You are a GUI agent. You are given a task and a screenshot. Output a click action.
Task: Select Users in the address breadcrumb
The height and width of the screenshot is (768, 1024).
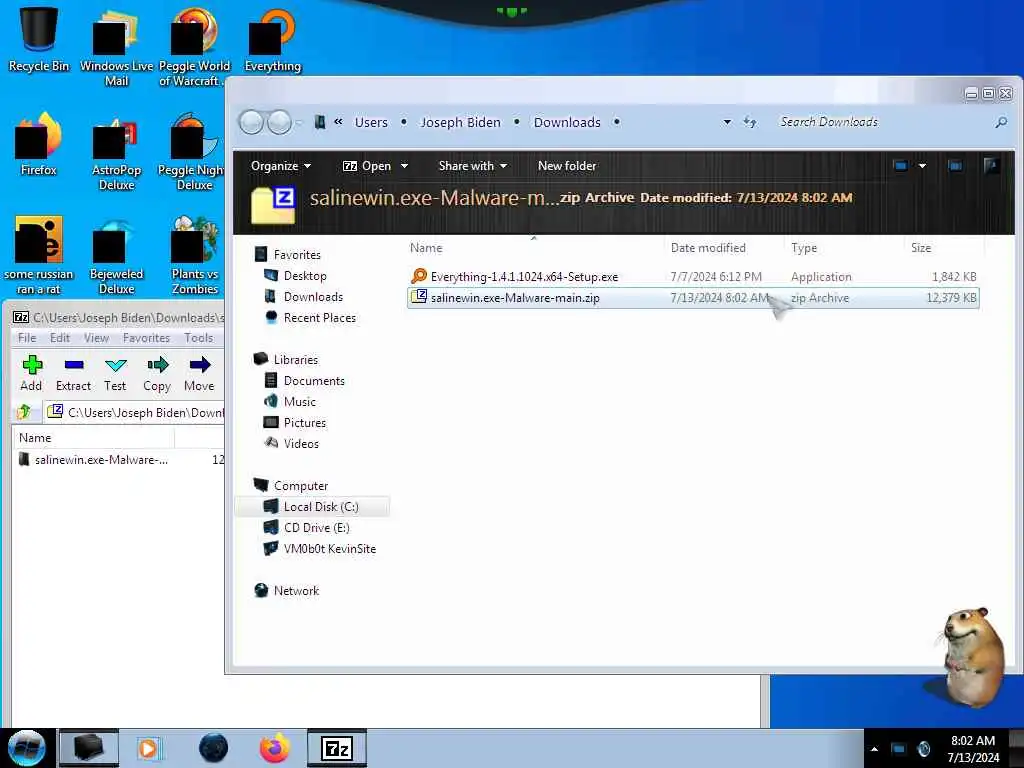coord(371,122)
